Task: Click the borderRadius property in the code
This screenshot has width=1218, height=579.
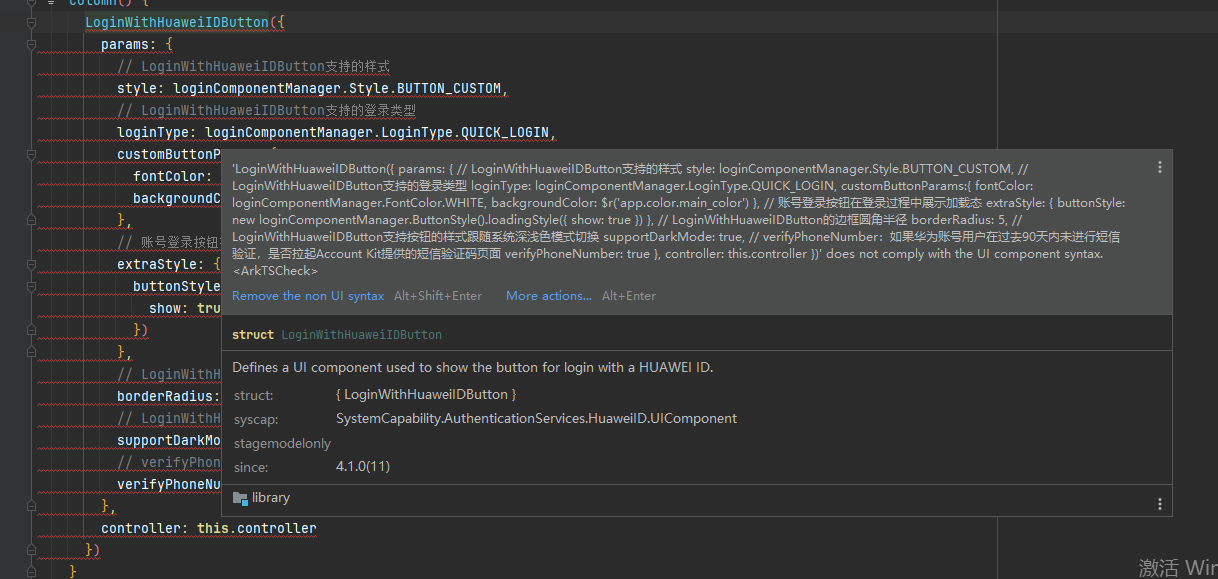Action: click(164, 396)
